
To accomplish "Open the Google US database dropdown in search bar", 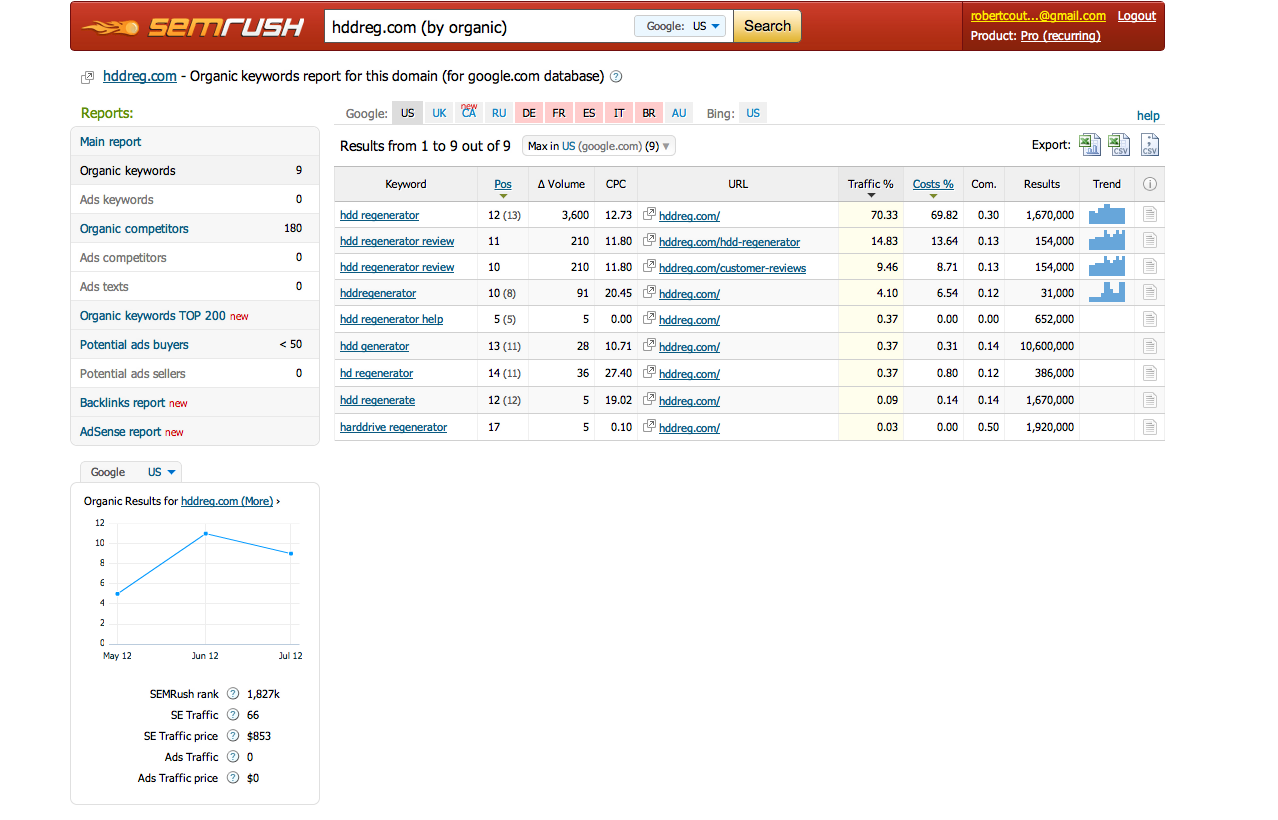I will click(x=681, y=26).
